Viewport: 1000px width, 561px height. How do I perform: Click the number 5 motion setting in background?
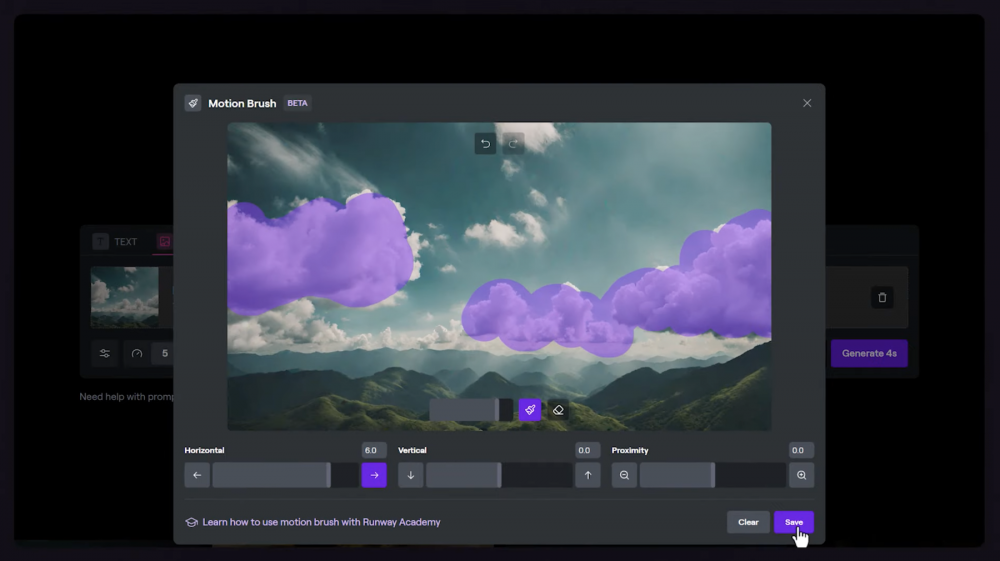pos(165,353)
